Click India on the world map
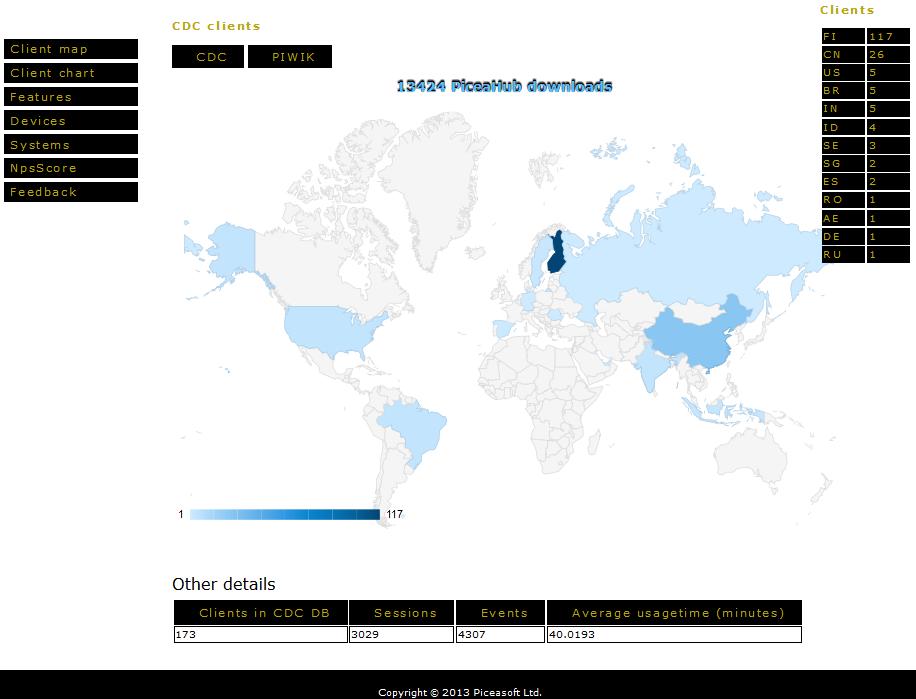916x699 pixels. click(650, 368)
